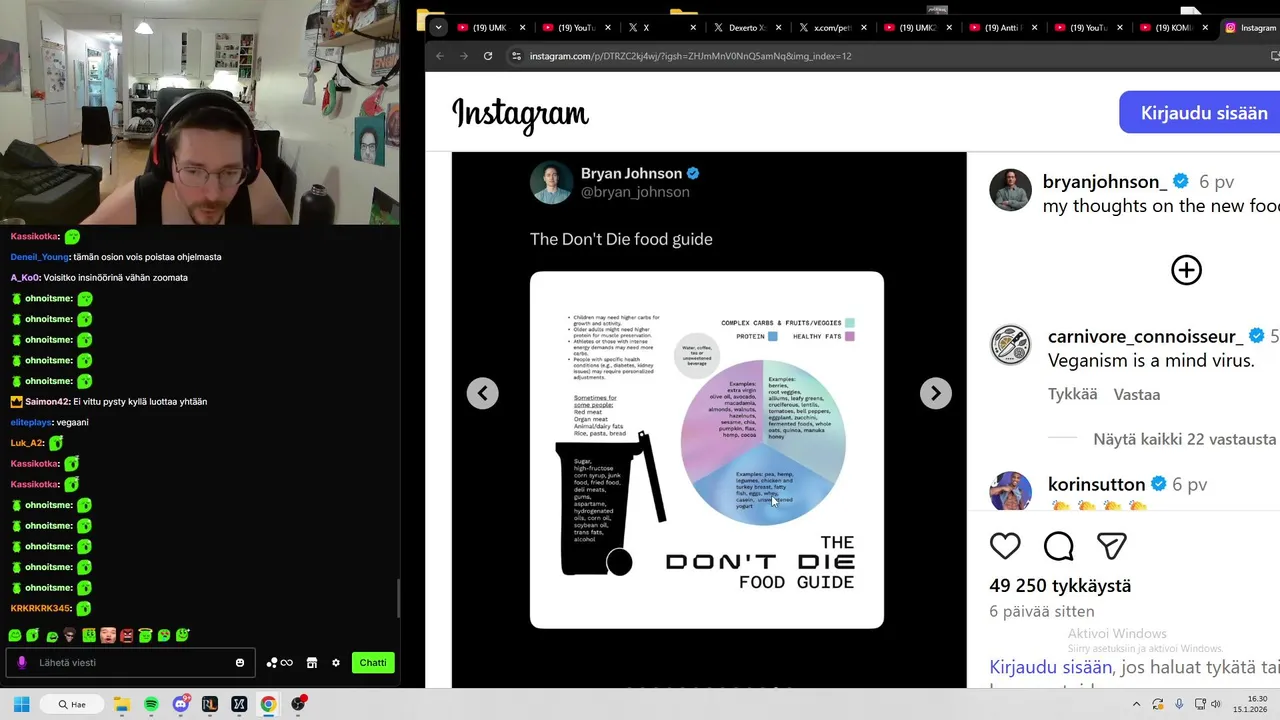Click the blue 'Kirjaudu sisään' link below likes

coord(1051,667)
